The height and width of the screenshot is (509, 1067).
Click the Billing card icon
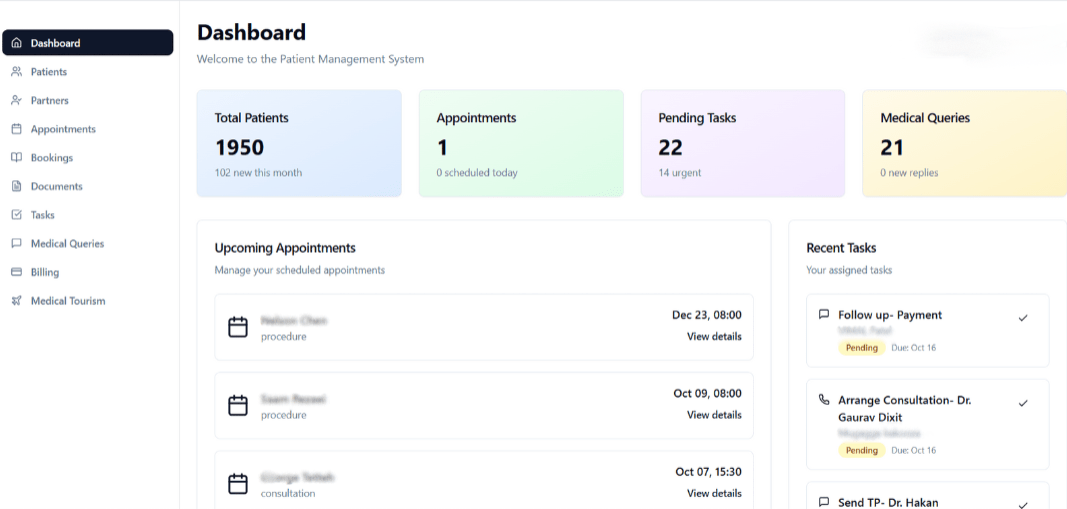(x=16, y=272)
